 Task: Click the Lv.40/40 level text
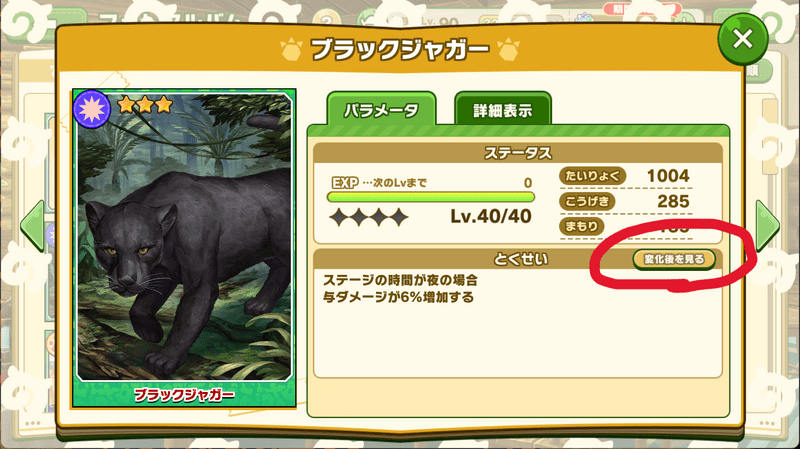click(x=491, y=216)
